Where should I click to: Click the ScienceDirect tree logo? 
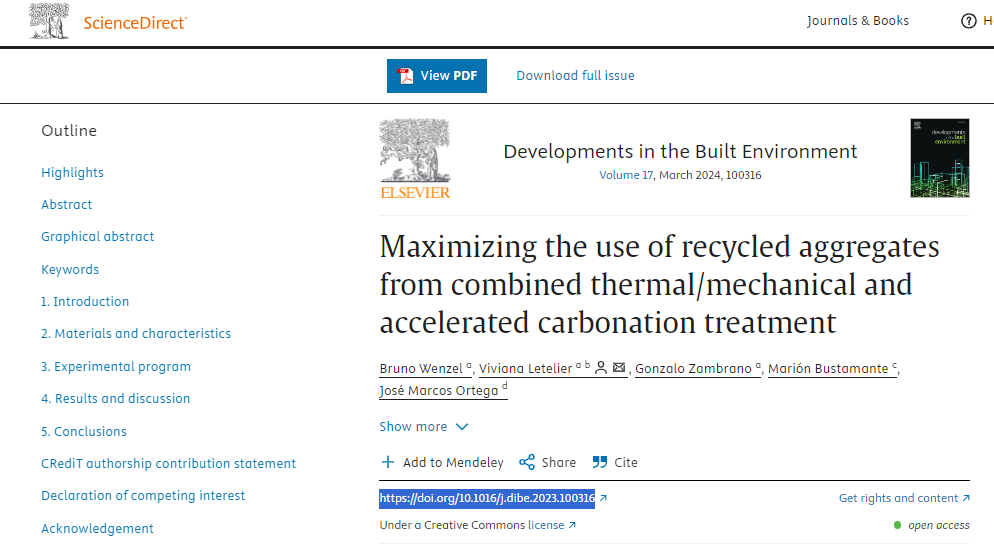point(51,21)
